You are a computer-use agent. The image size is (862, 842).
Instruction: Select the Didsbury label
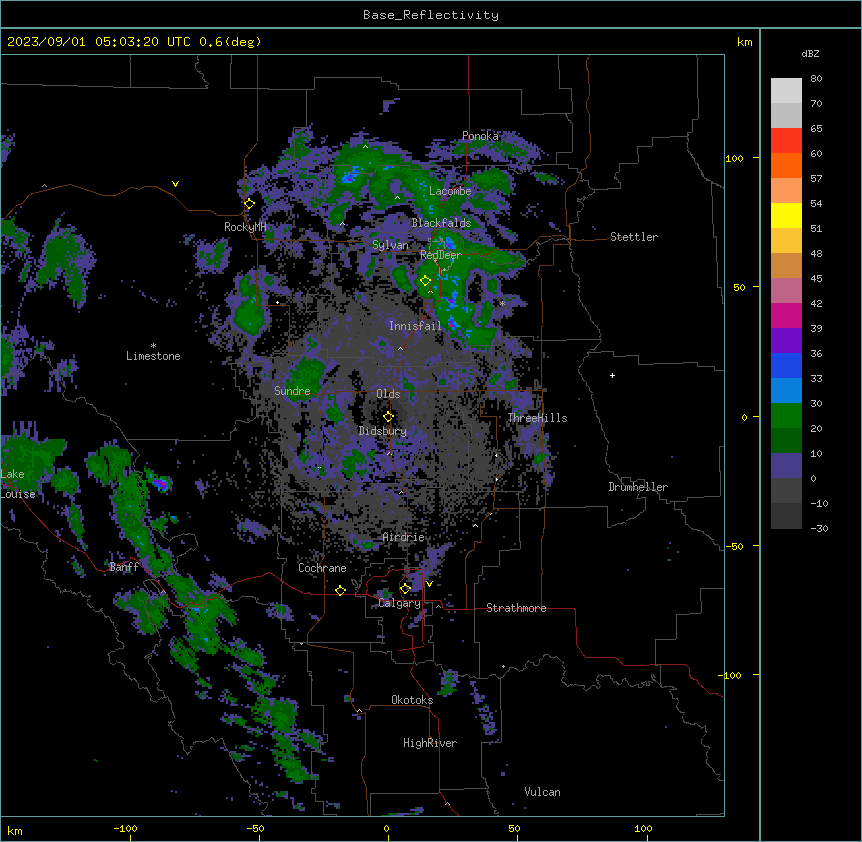[383, 431]
